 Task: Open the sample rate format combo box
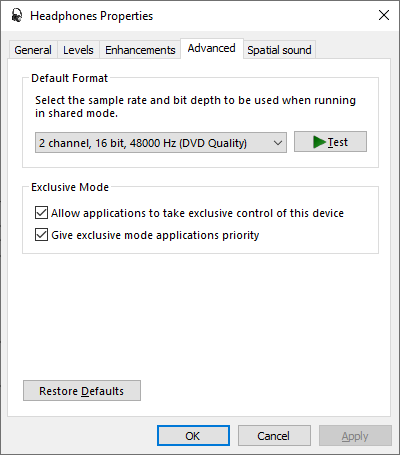pyautogui.click(x=161, y=143)
